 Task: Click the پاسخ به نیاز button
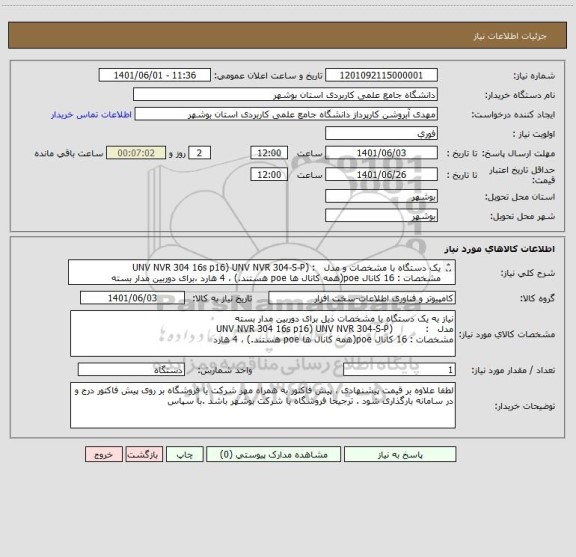400,454
